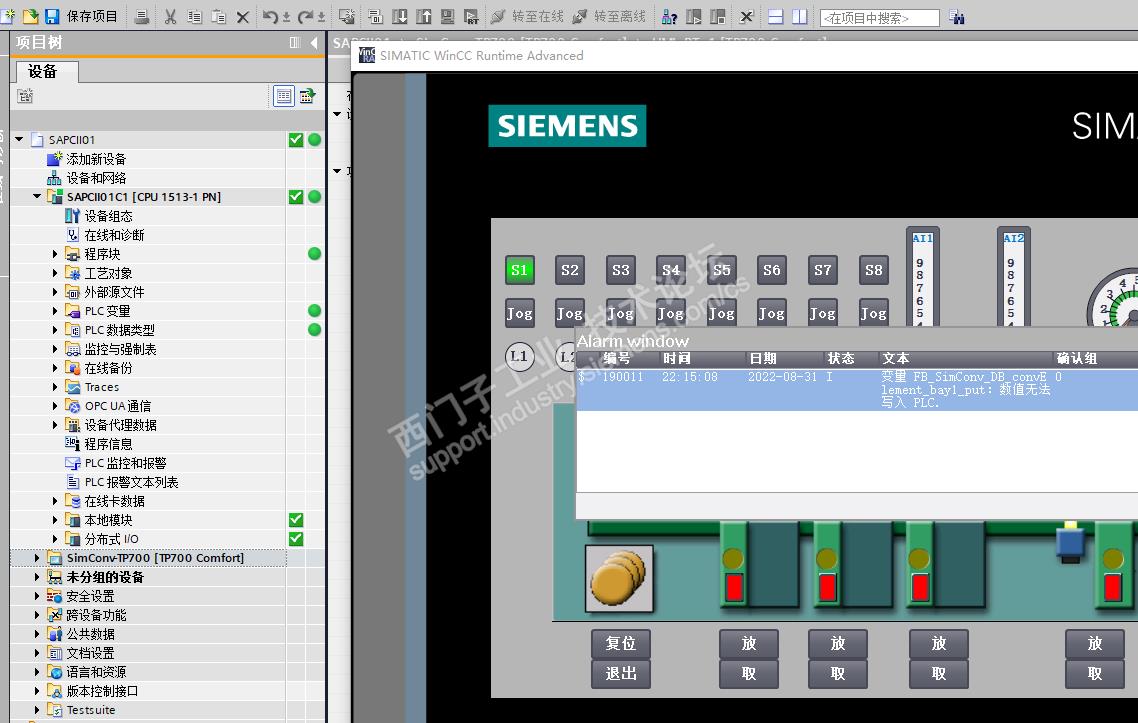Click the stop CPU icon
Viewport: 1138px width, 723px height.
tap(718, 16)
